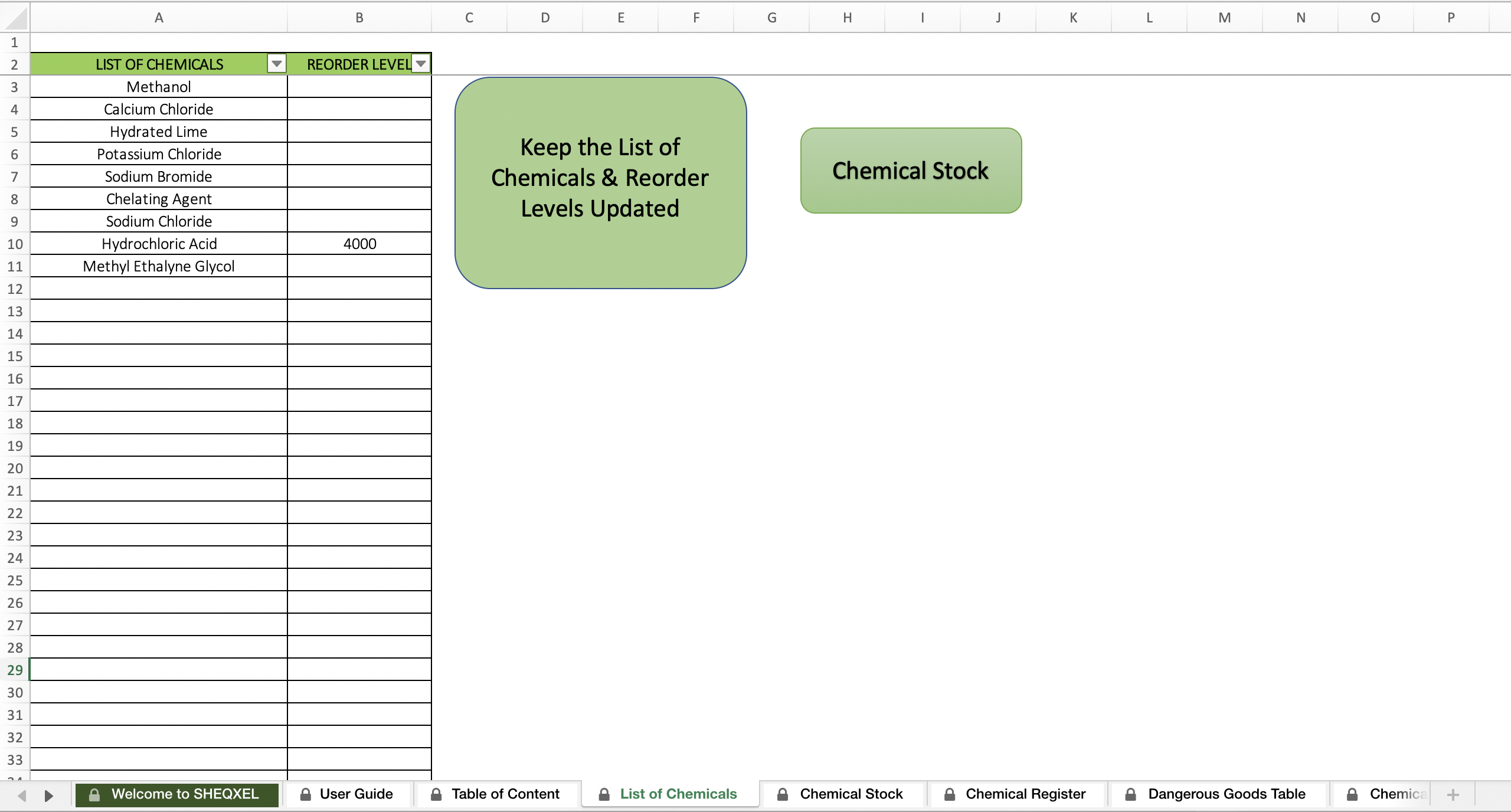
Task: Click the green Chemical Stock shape button
Action: (910, 171)
